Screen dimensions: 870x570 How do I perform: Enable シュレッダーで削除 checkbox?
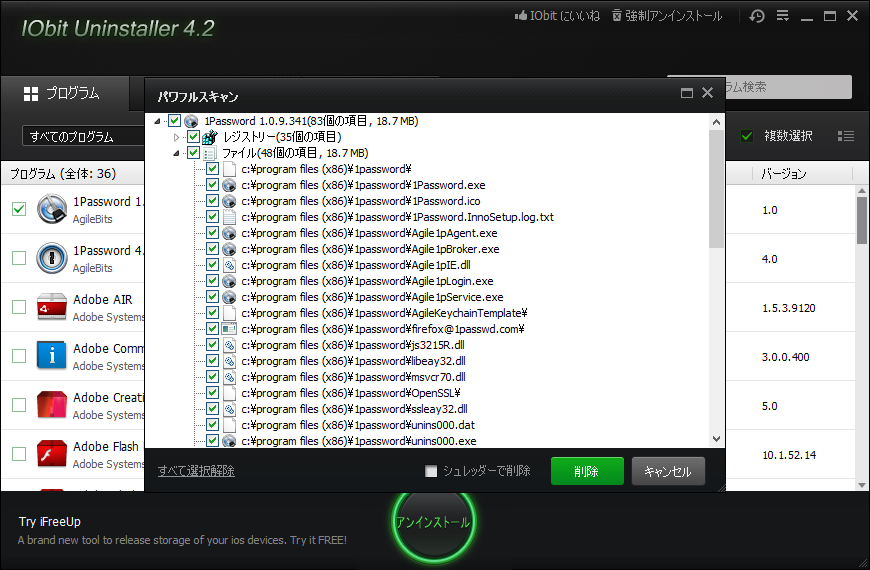[x=431, y=471]
